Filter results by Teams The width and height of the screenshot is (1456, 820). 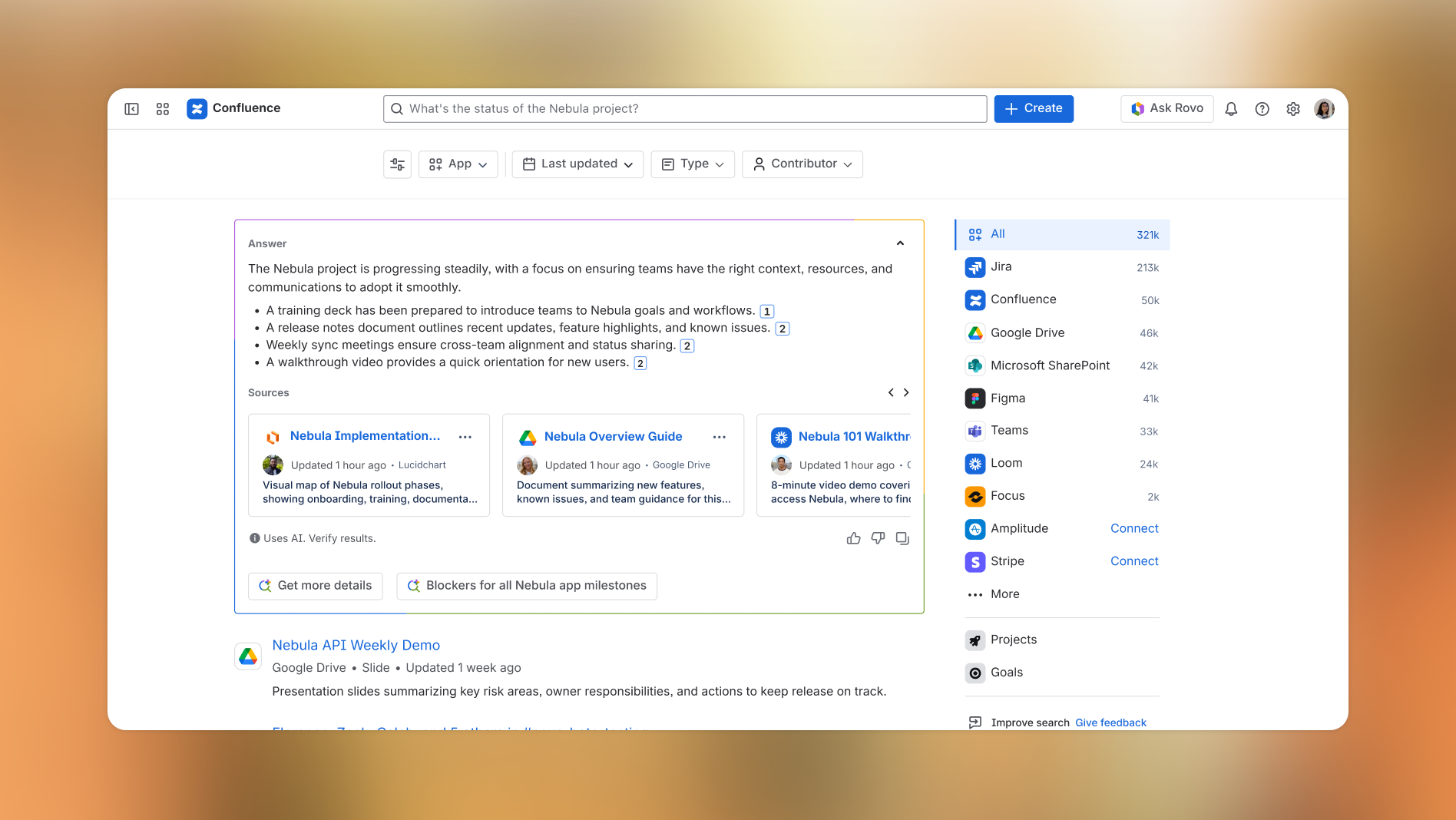point(1062,431)
